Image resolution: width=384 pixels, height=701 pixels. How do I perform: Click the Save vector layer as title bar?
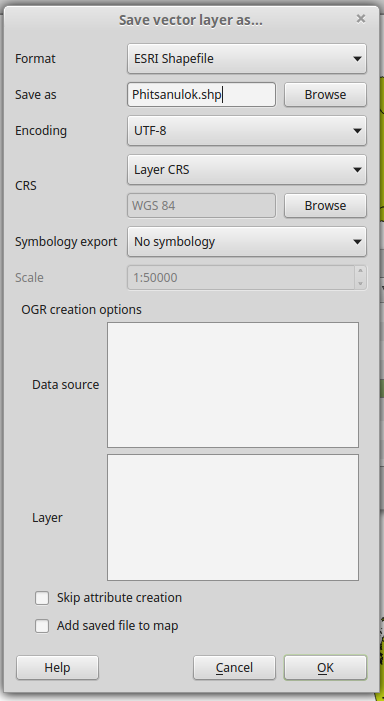click(x=191, y=20)
